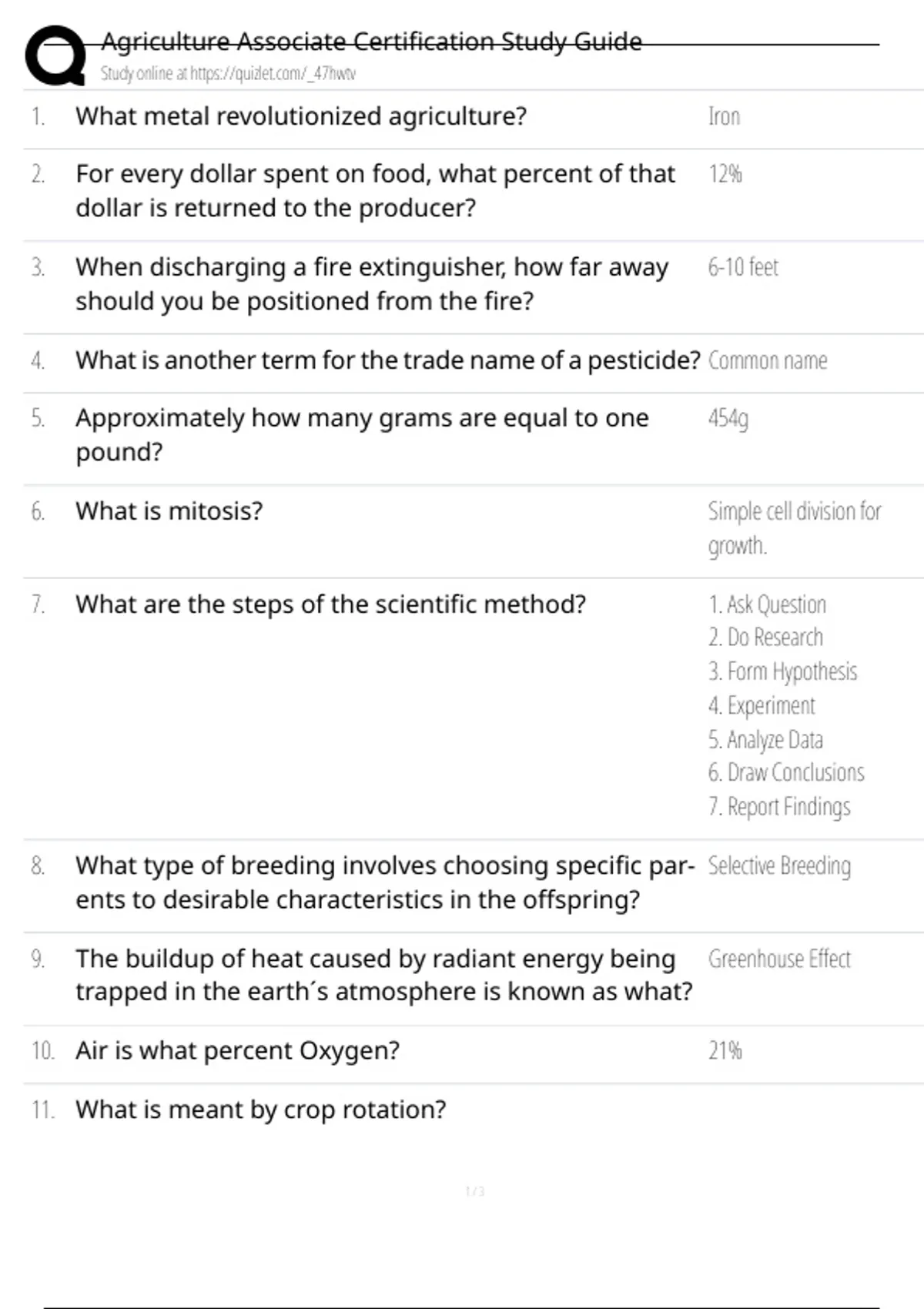Click the "What is mitosis?" question

pos(169,511)
